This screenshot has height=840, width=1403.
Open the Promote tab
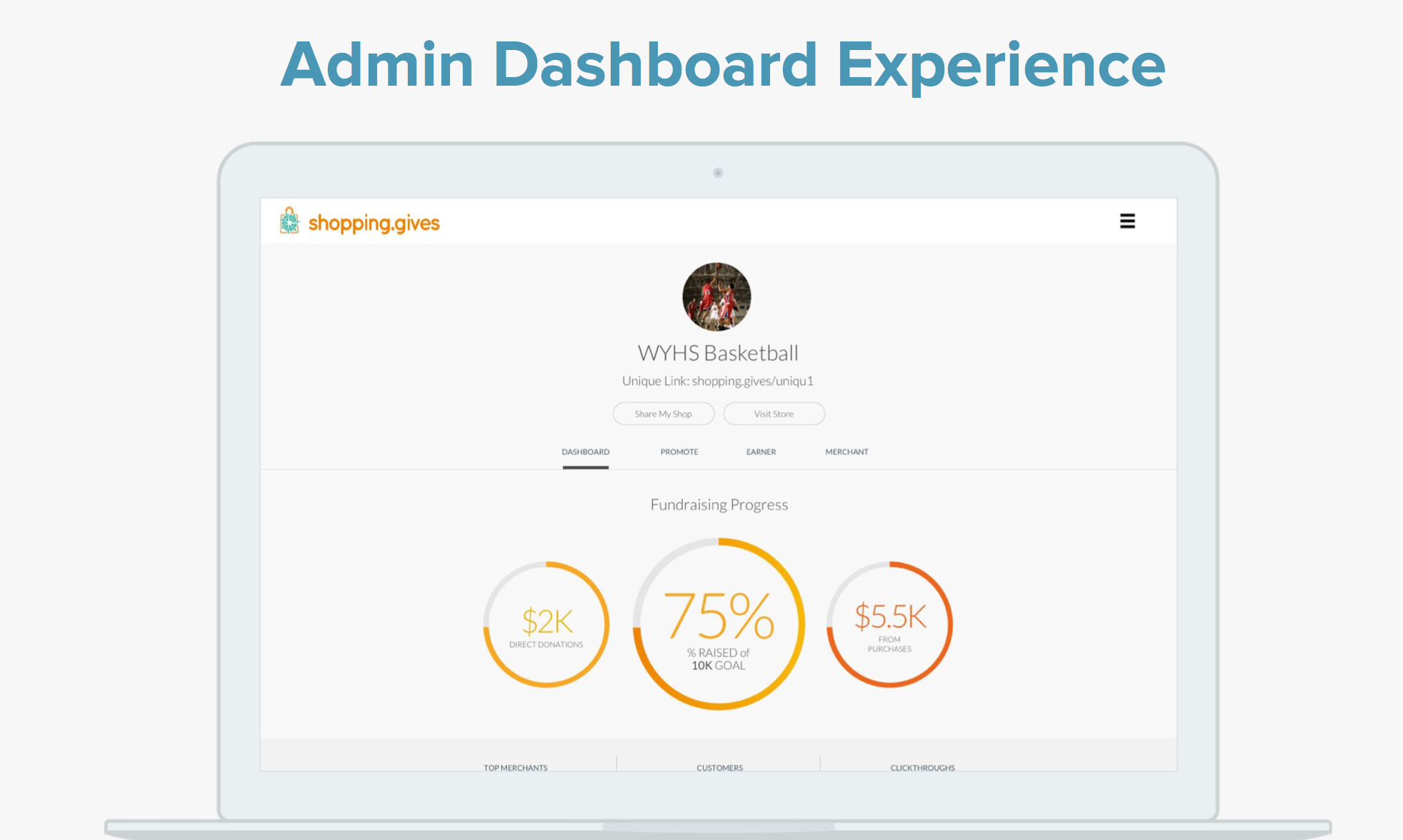pos(679,452)
